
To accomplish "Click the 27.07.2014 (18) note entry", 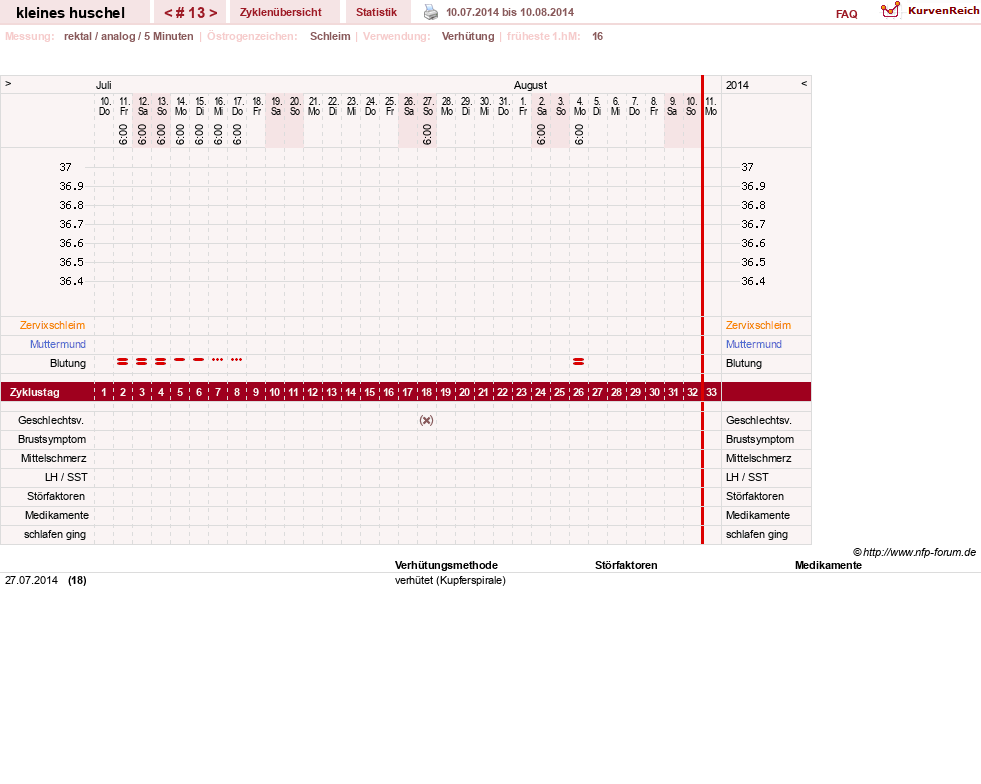I will click(46, 580).
